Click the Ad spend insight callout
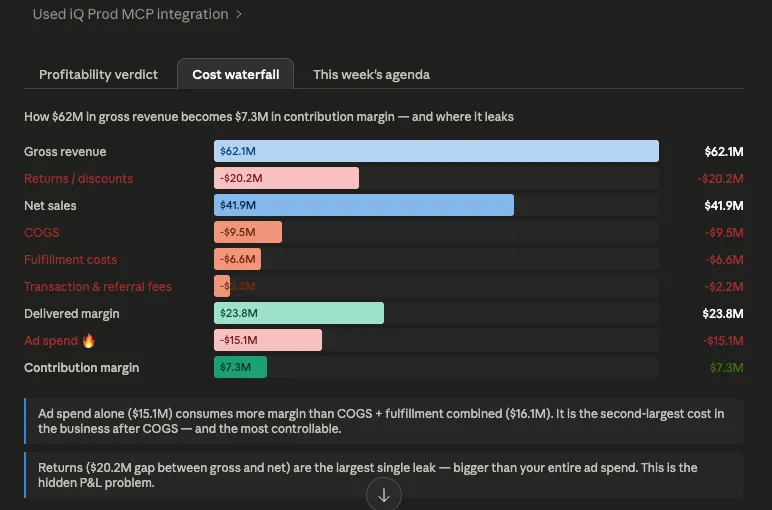Screen dimensions: 772x510 (384, 421)
